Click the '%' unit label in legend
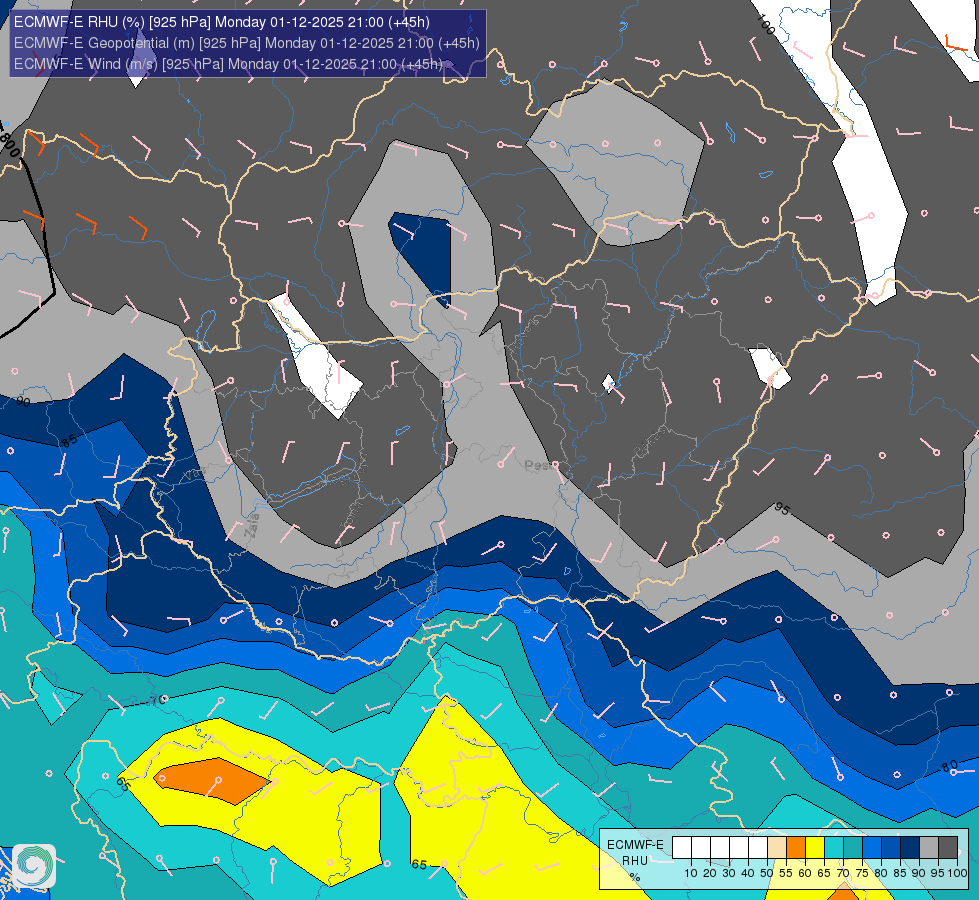The image size is (979, 900). pyautogui.click(x=635, y=877)
